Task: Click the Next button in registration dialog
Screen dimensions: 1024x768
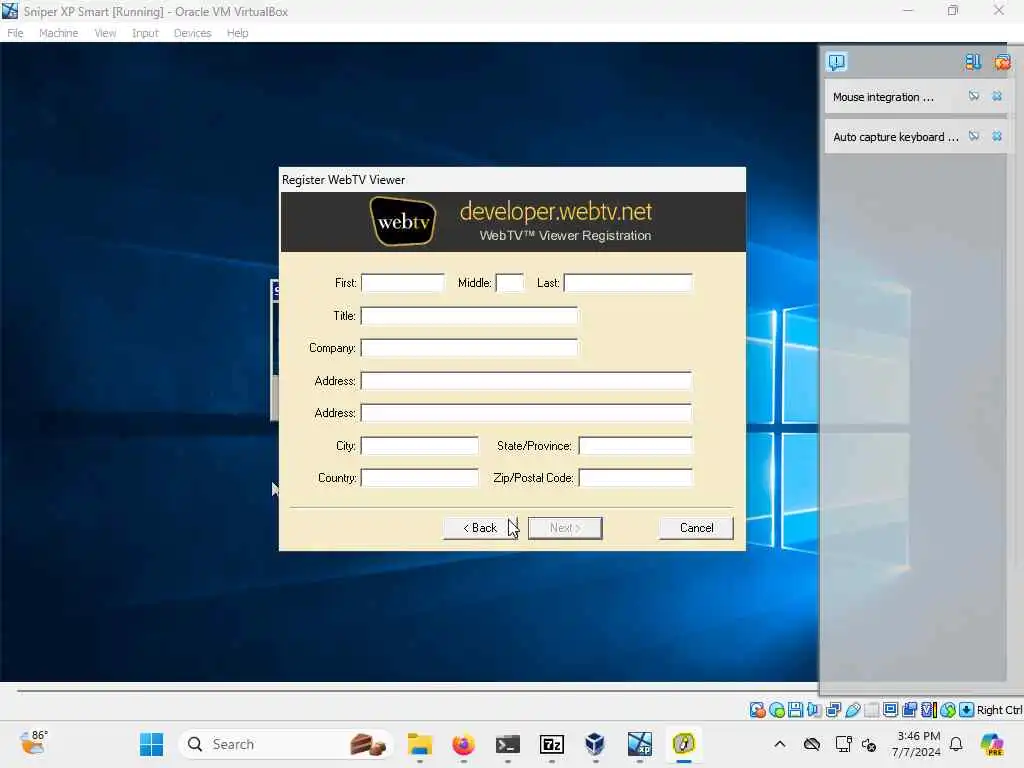Action: point(565,528)
